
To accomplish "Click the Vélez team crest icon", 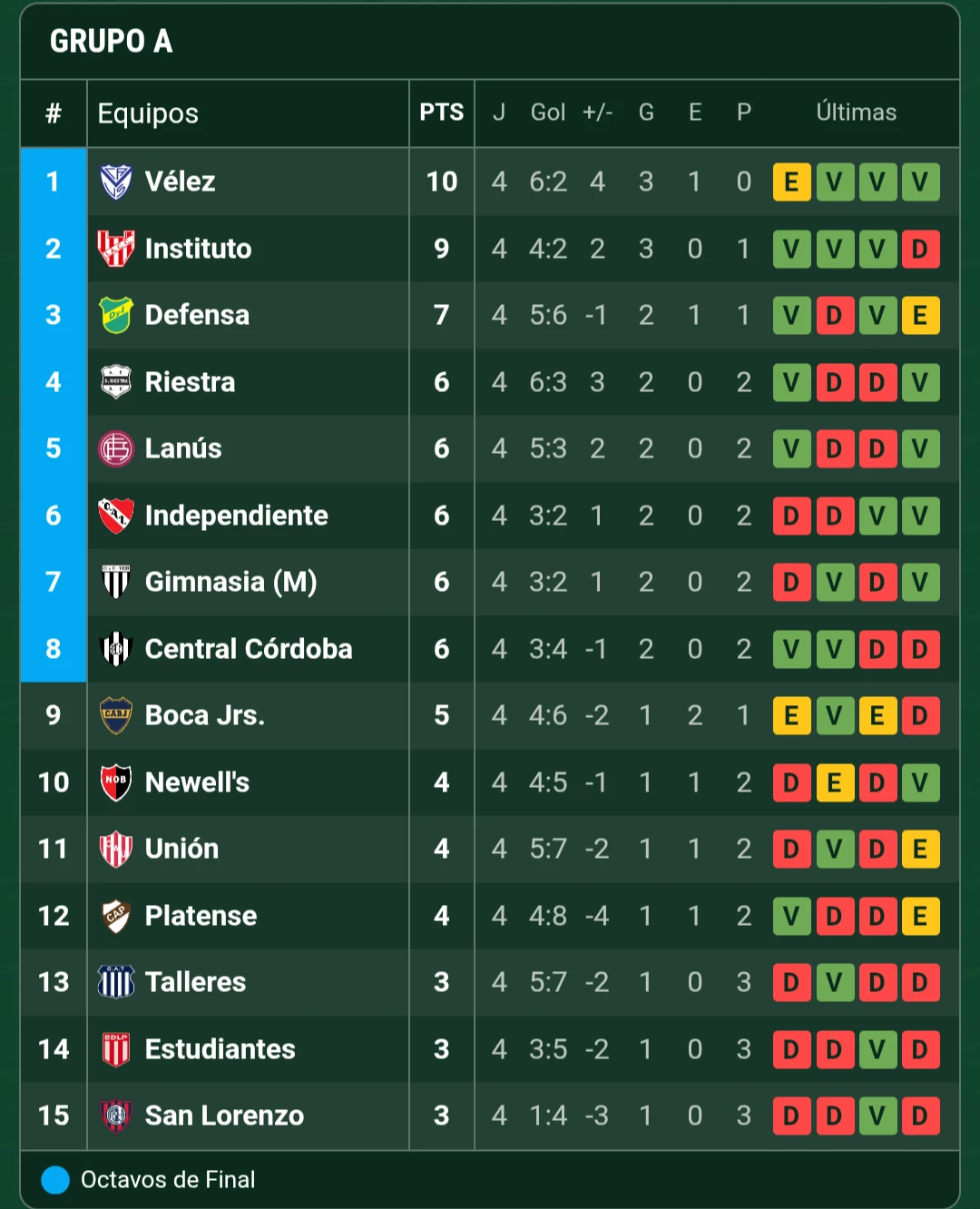I will (116, 182).
